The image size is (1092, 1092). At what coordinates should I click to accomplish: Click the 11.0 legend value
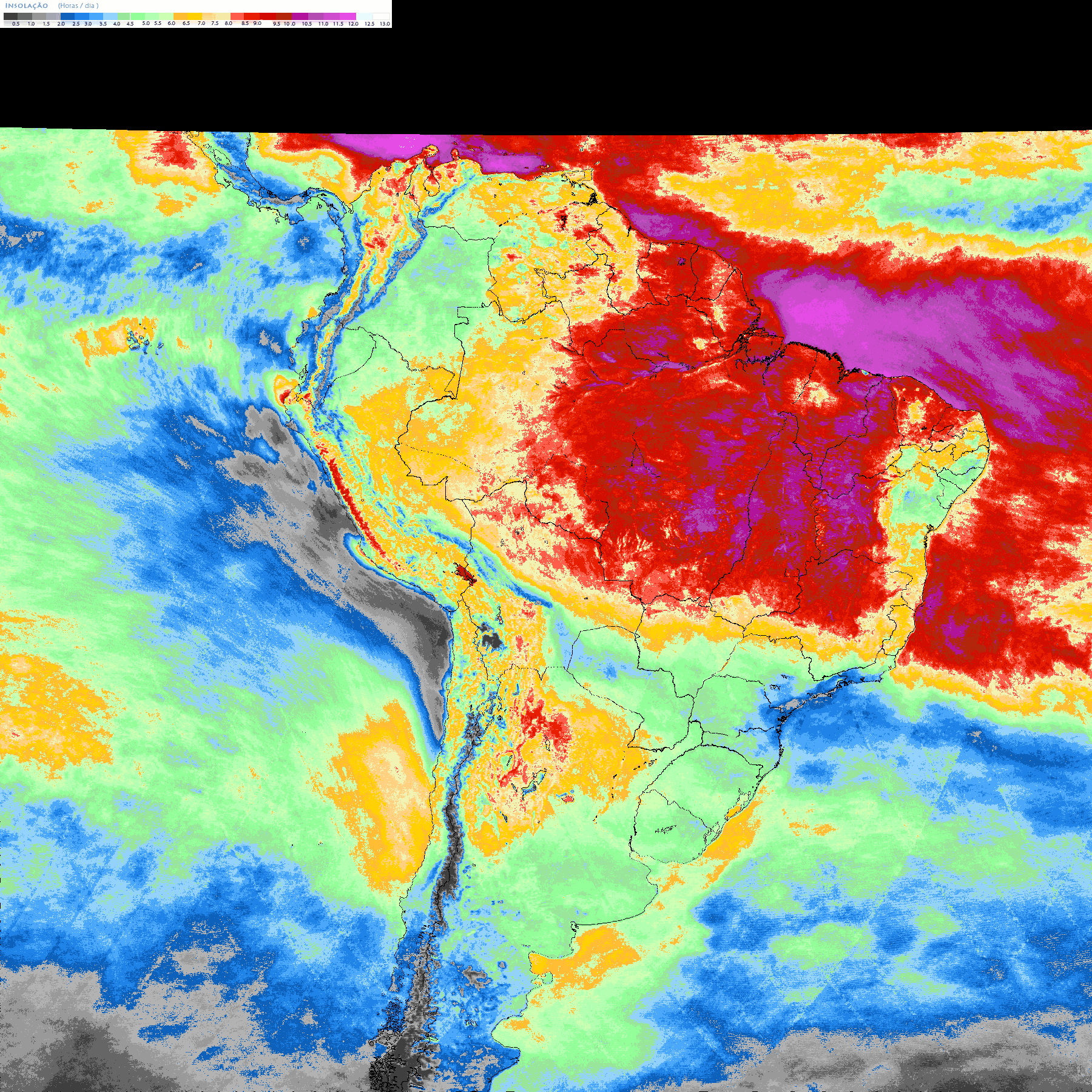click(x=323, y=24)
